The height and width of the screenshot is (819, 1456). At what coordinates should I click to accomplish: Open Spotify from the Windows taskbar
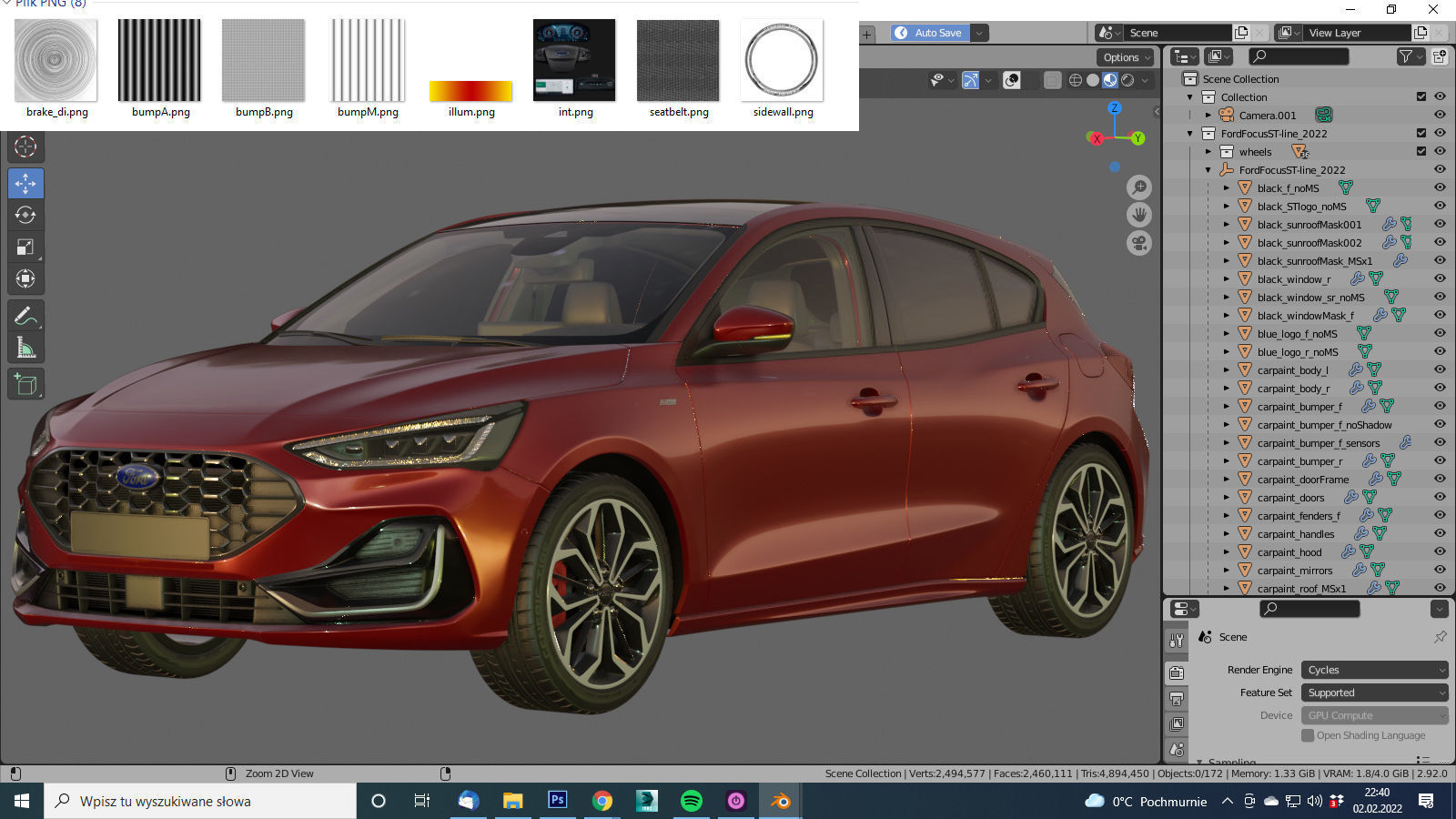click(x=692, y=801)
